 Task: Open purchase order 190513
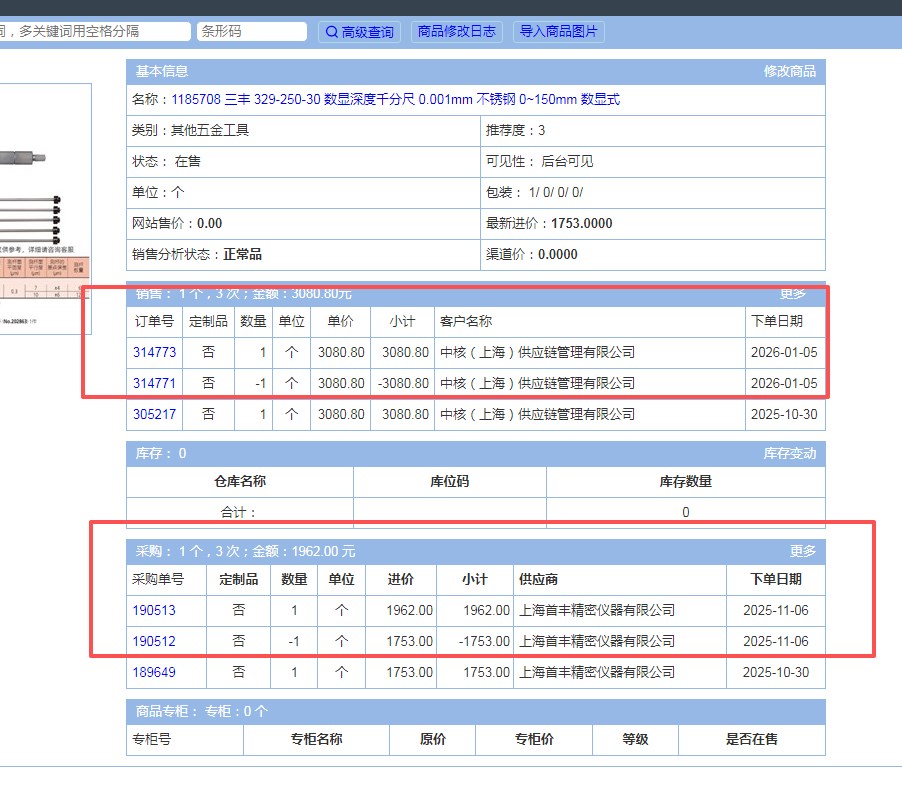pyautogui.click(x=154, y=610)
